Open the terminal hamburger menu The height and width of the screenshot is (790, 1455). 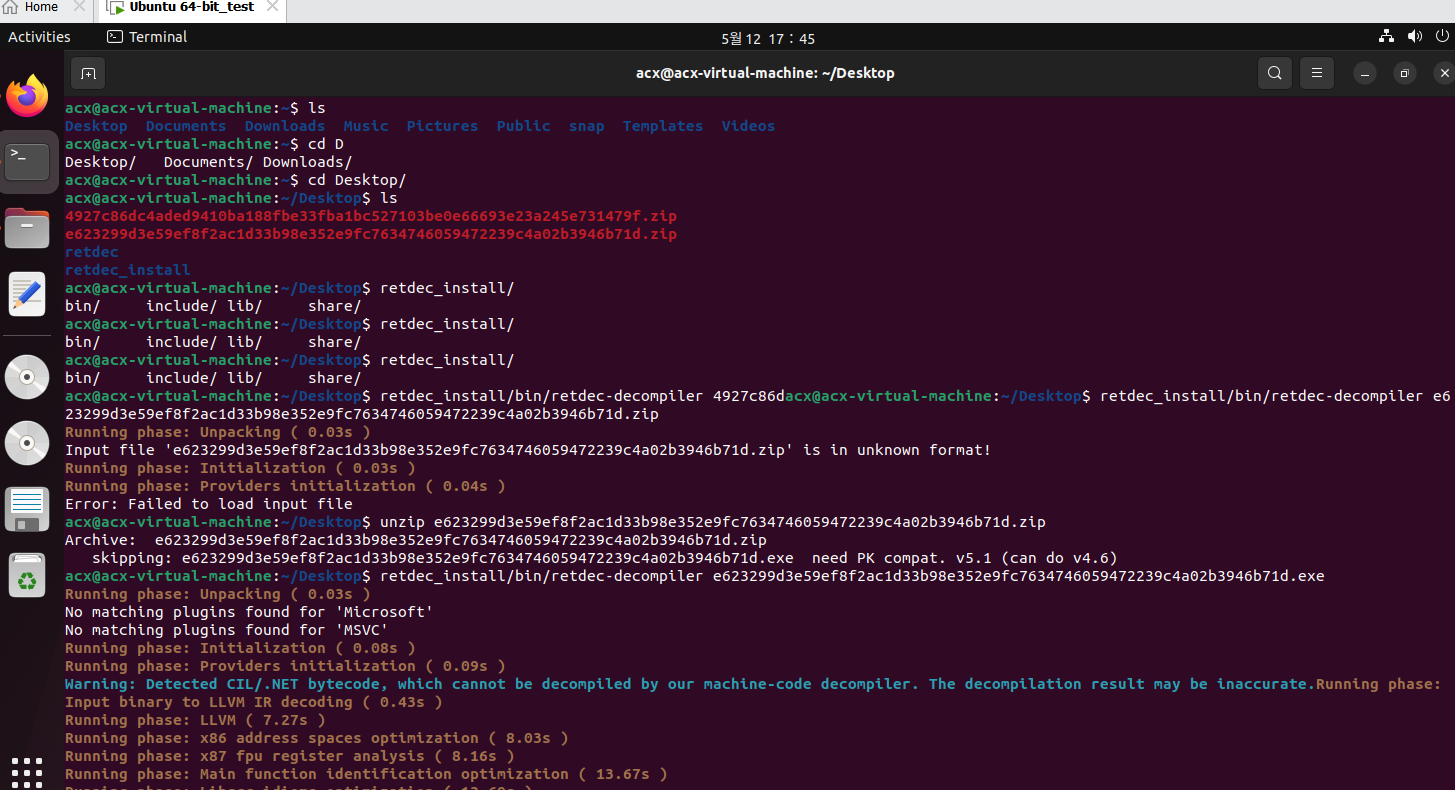[x=1317, y=73]
